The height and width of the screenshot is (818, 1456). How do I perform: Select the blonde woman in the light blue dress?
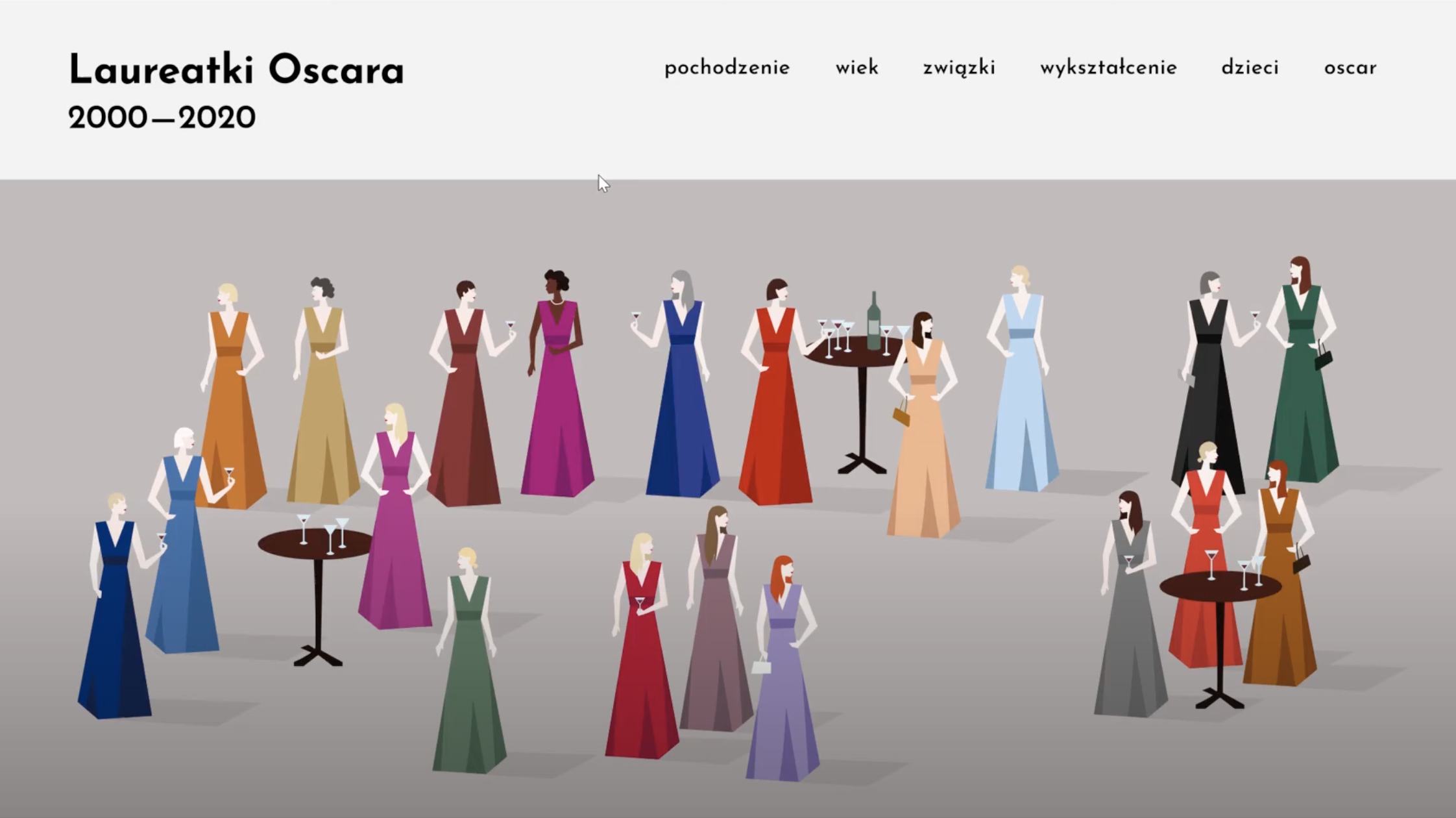click(1021, 378)
